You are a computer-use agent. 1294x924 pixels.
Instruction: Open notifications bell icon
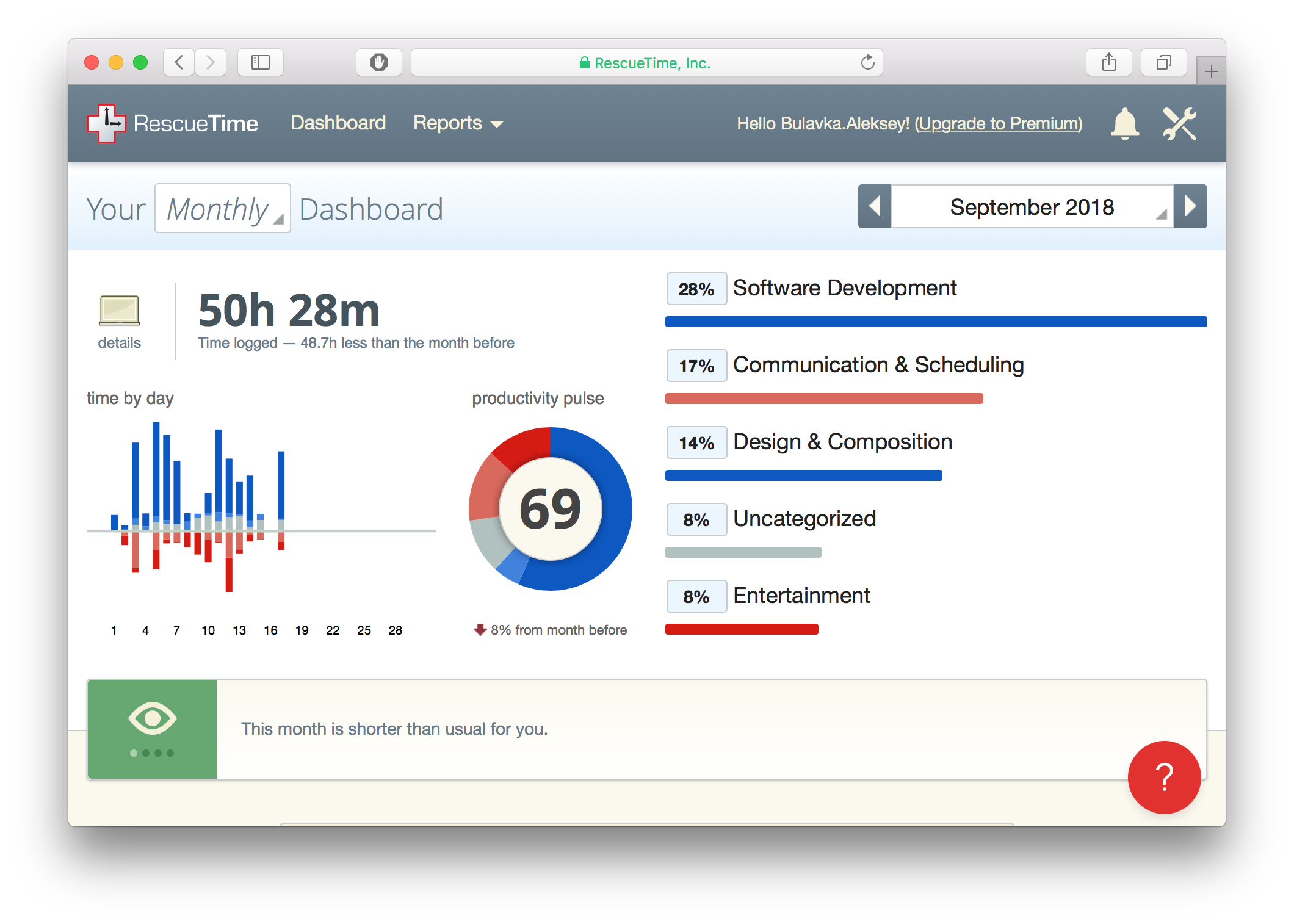pos(1124,124)
